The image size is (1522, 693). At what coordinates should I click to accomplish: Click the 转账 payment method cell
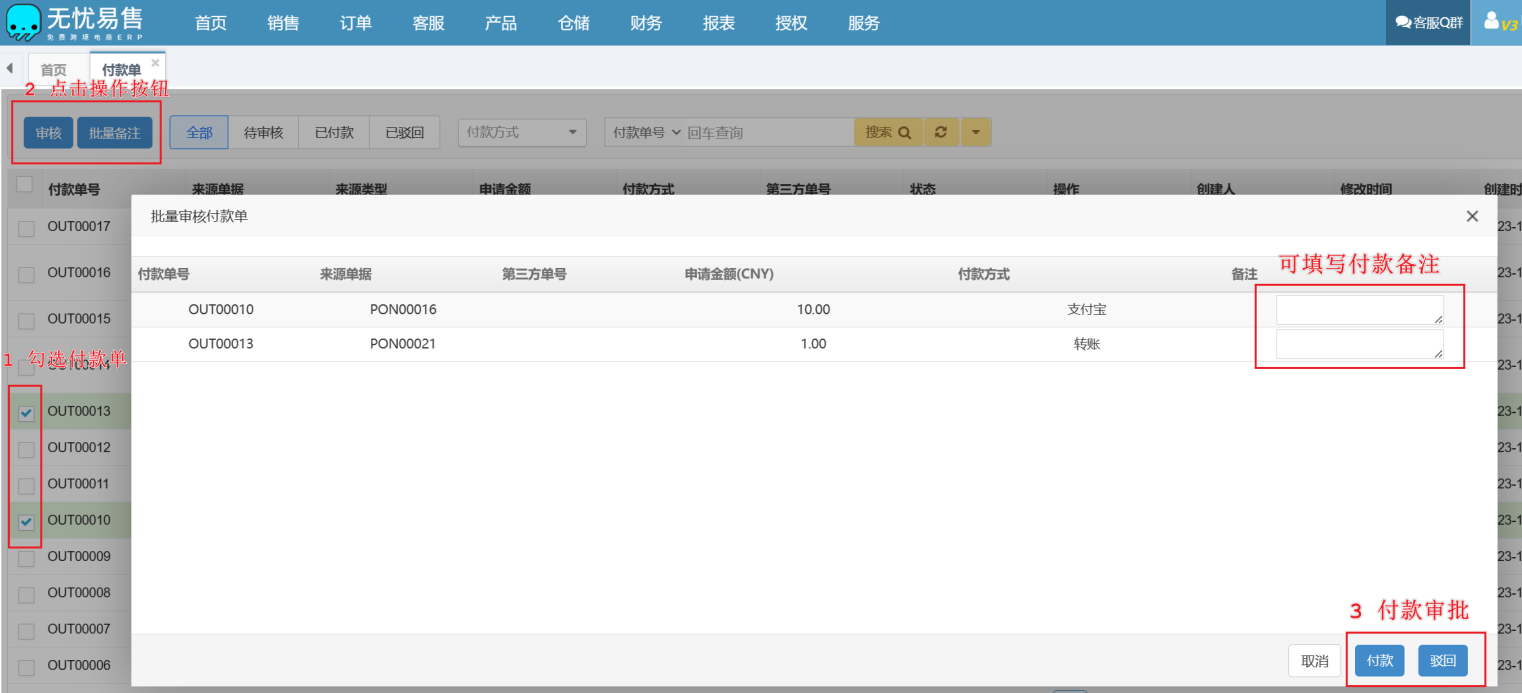(1087, 344)
